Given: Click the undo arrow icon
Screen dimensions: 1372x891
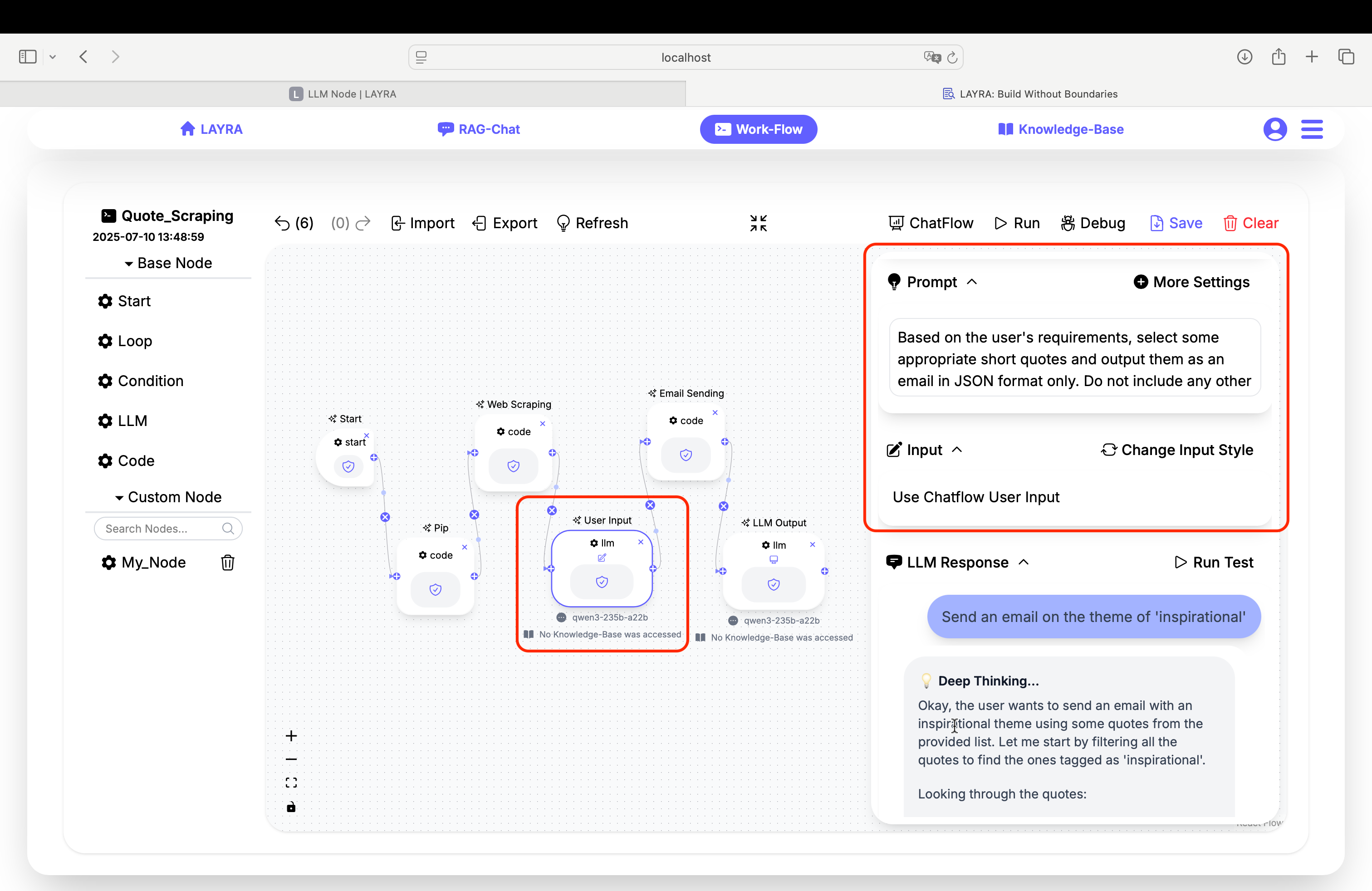Looking at the screenshot, I should (282, 223).
